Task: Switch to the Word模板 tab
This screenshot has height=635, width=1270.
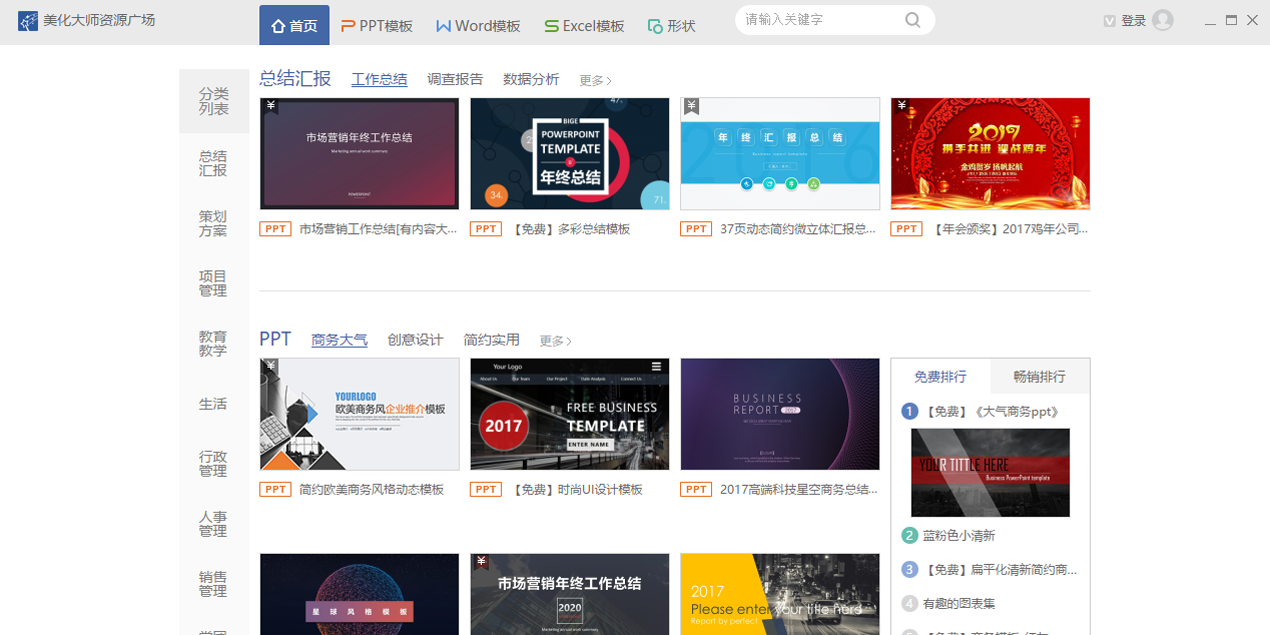Action: click(478, 26)
